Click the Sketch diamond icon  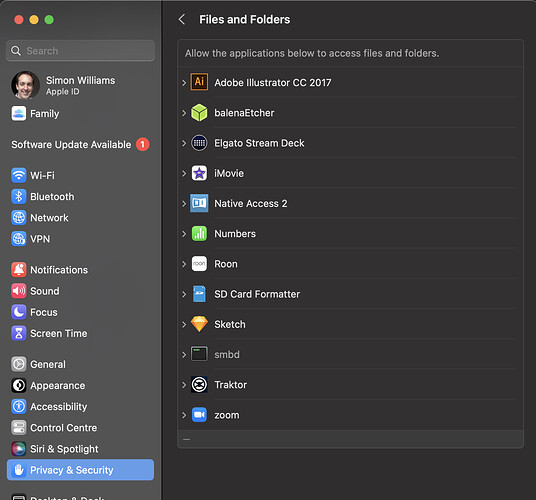[199, 324]
